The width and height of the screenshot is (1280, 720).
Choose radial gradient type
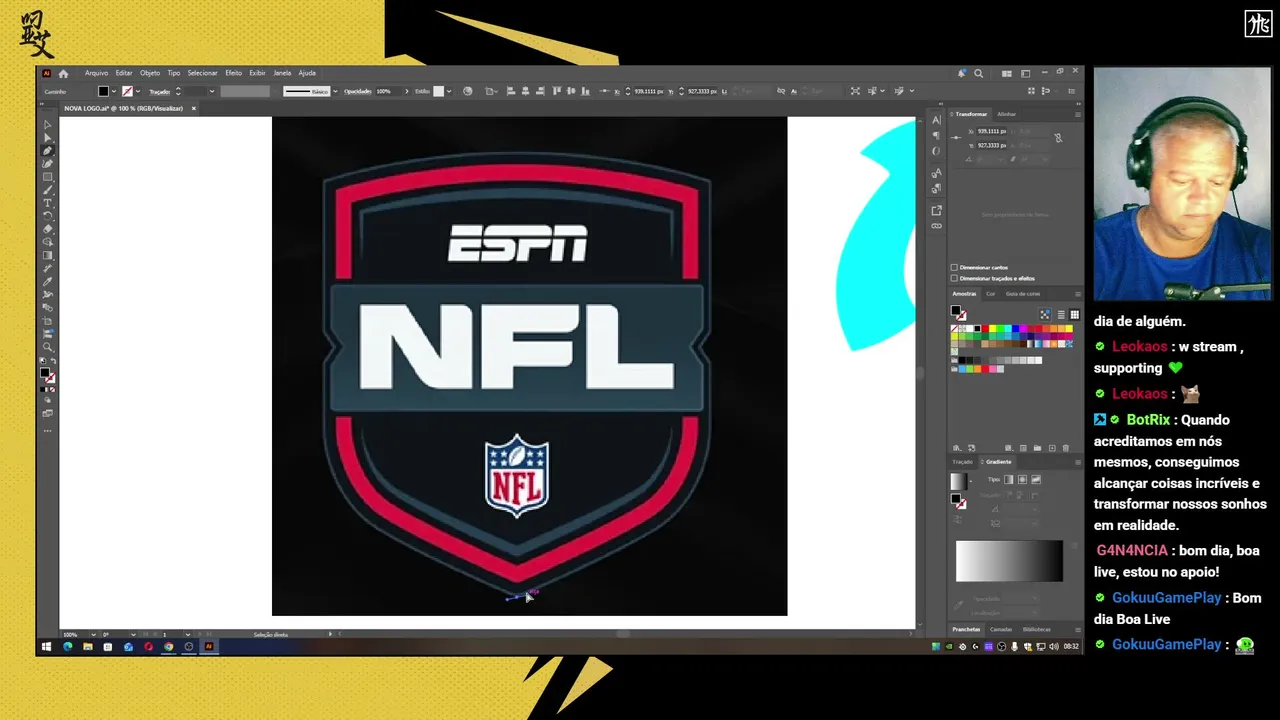tap(1022, 479)
